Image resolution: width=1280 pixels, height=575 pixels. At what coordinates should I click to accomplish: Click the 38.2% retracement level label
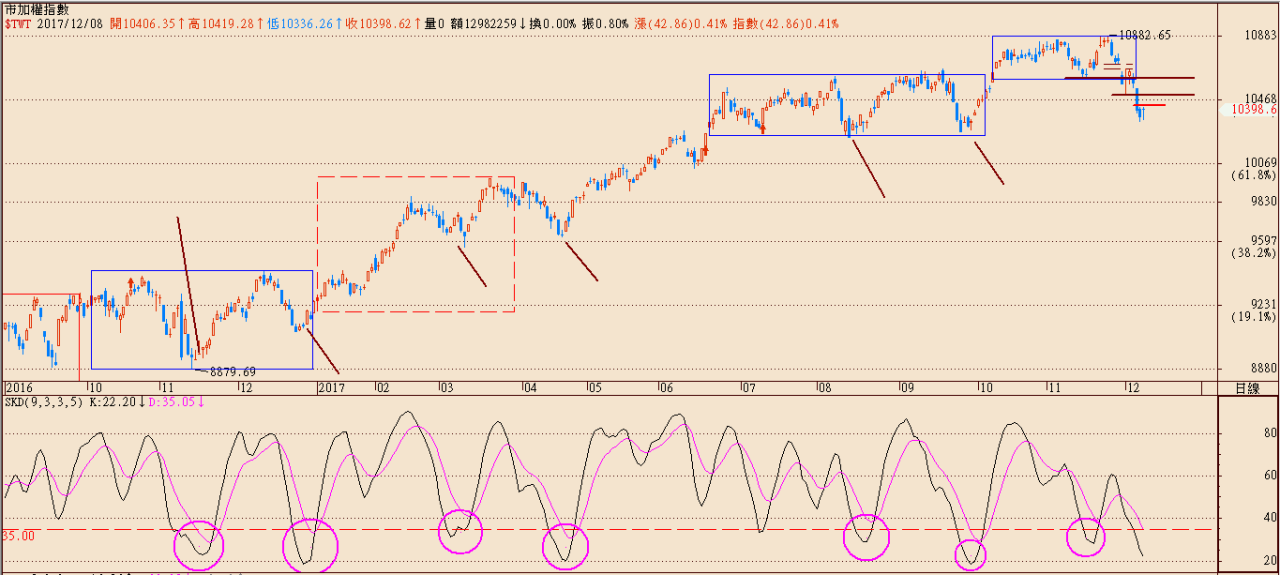(1254, 253)
